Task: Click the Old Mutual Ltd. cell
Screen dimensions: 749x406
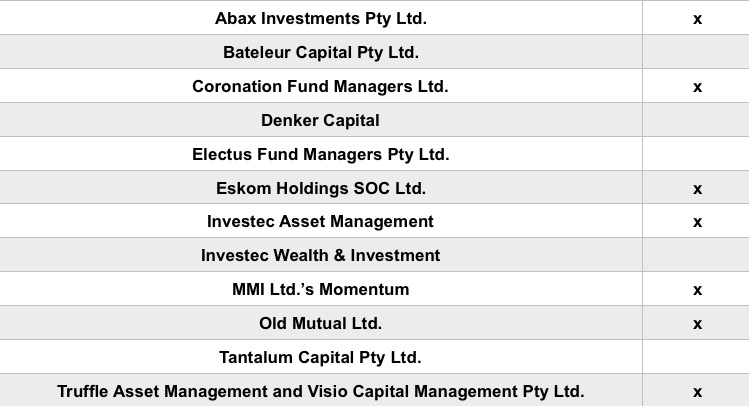Action: [x=320, y=323]
